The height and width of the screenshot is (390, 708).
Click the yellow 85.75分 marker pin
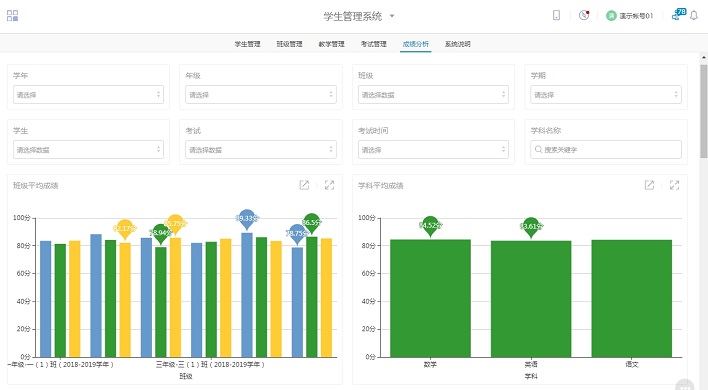click(175, 224)
